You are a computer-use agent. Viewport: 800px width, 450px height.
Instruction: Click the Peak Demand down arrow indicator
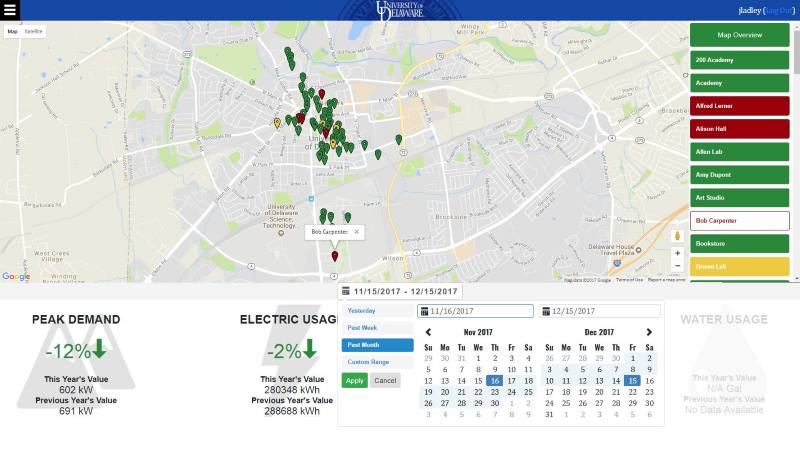(99, 348)
